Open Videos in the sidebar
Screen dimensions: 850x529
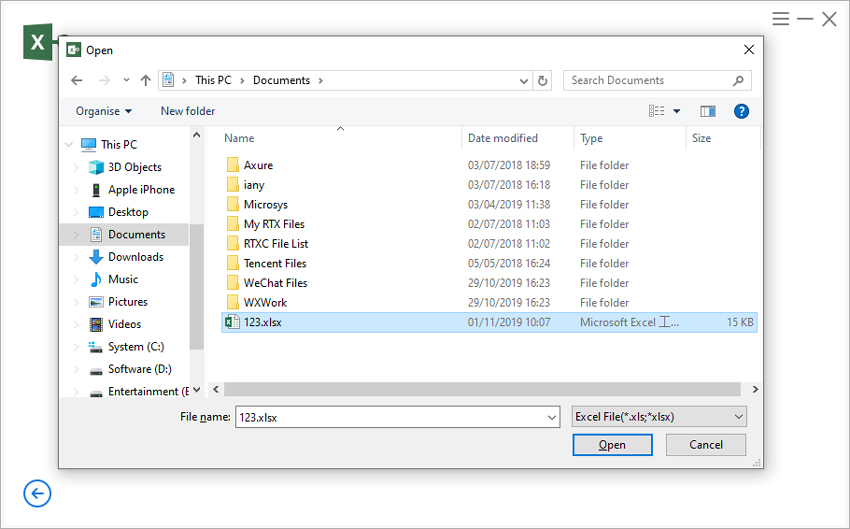coord(124,324)
